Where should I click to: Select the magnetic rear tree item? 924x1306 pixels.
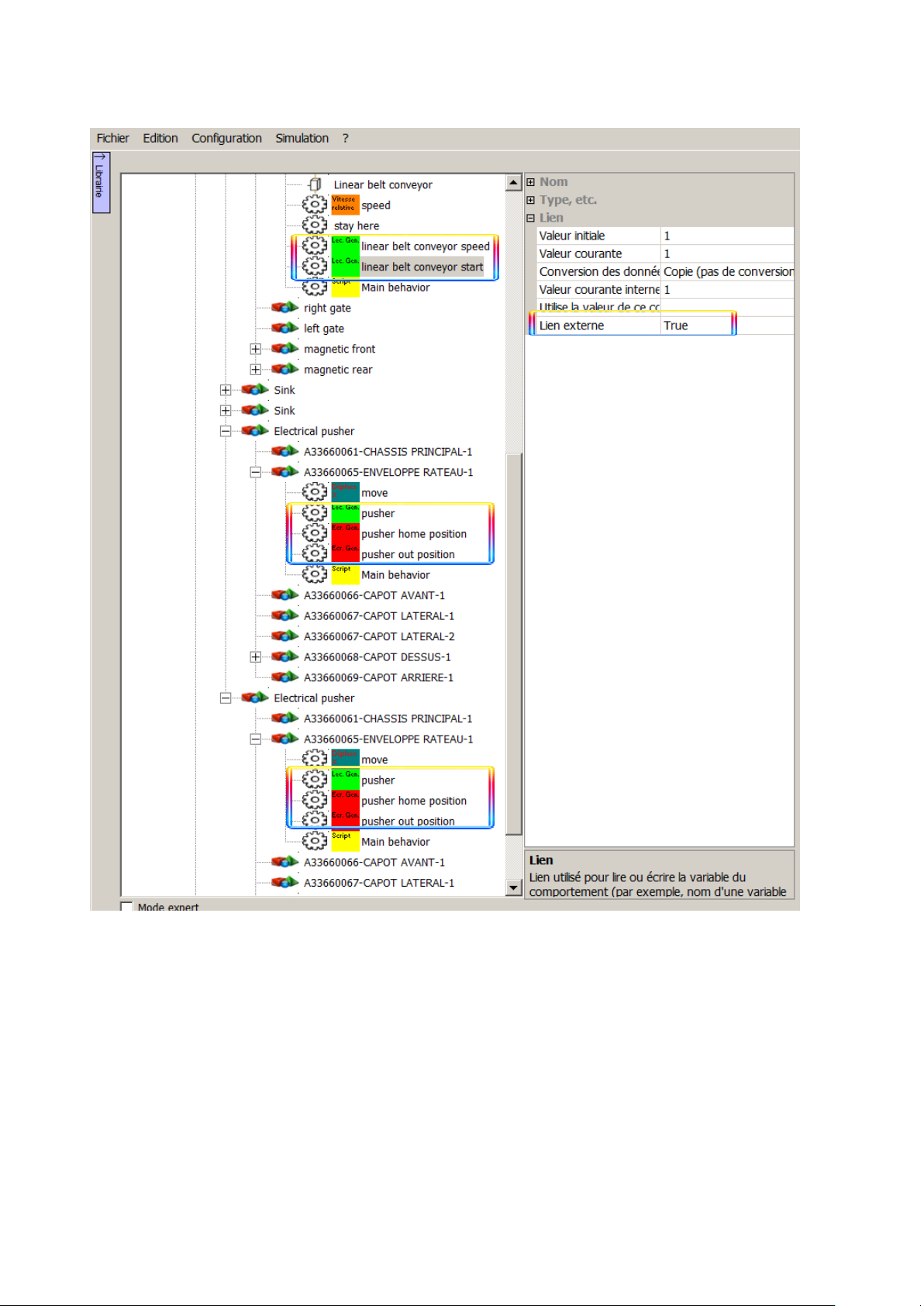click(338, 370)
